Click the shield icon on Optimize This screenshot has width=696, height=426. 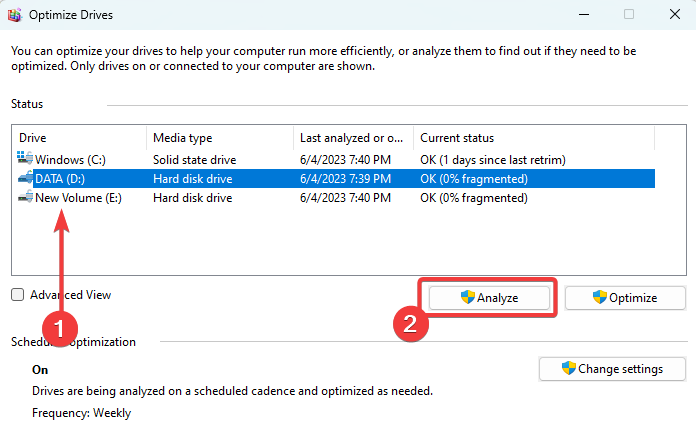pos(600,297)
